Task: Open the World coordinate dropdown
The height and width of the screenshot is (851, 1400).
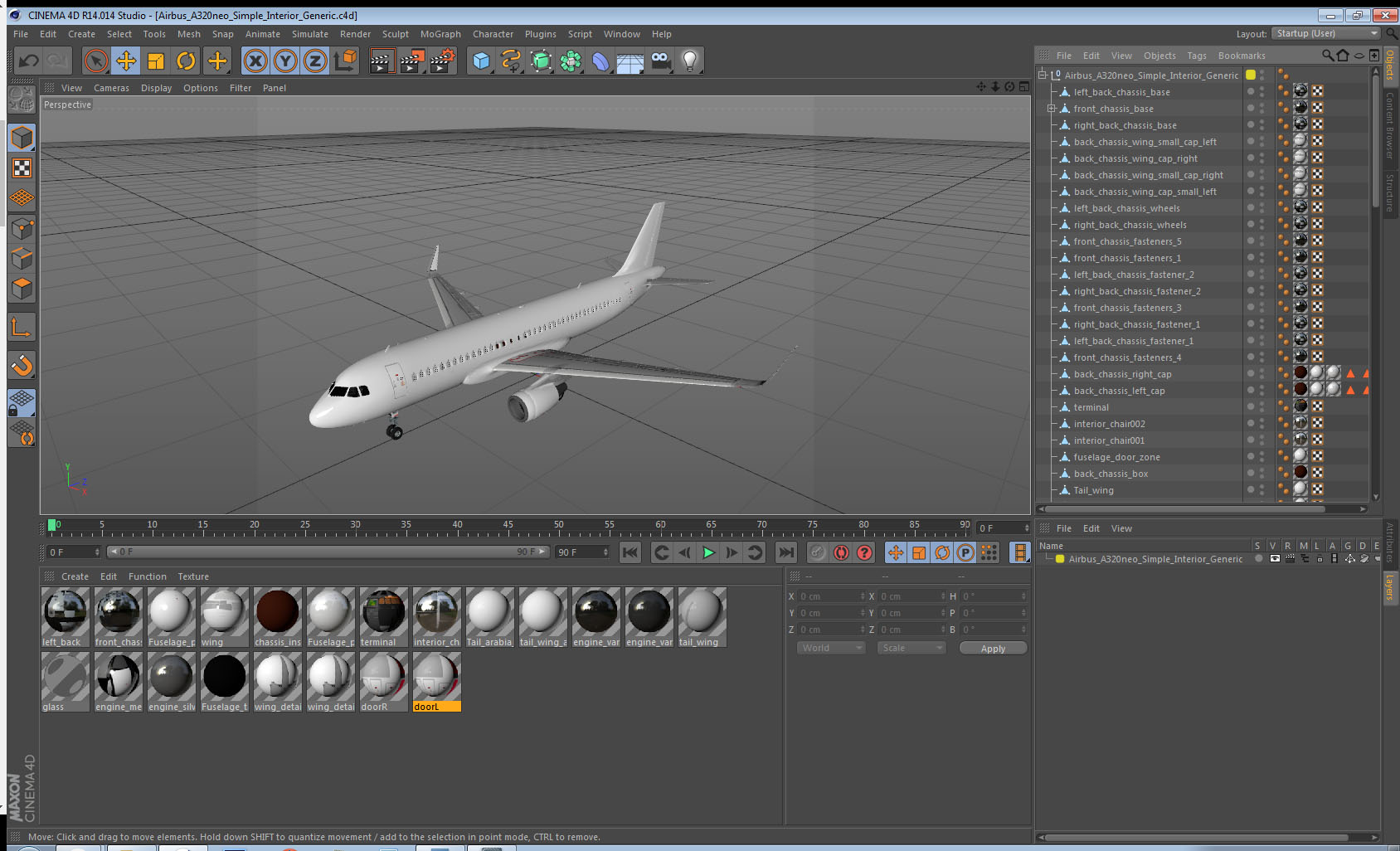Action: point(831,648)
